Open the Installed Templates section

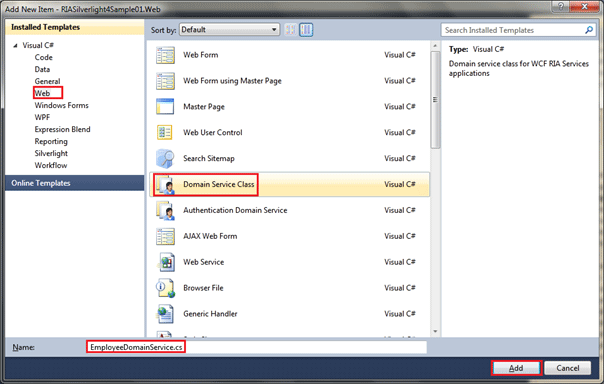coord(75,27)
